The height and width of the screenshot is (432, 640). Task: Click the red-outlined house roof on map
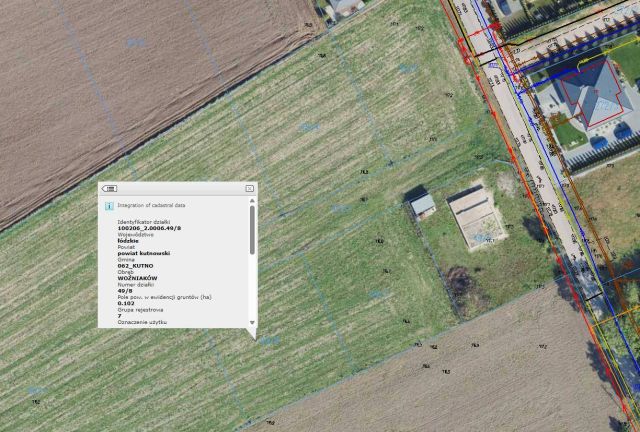(x=593, y=95)
